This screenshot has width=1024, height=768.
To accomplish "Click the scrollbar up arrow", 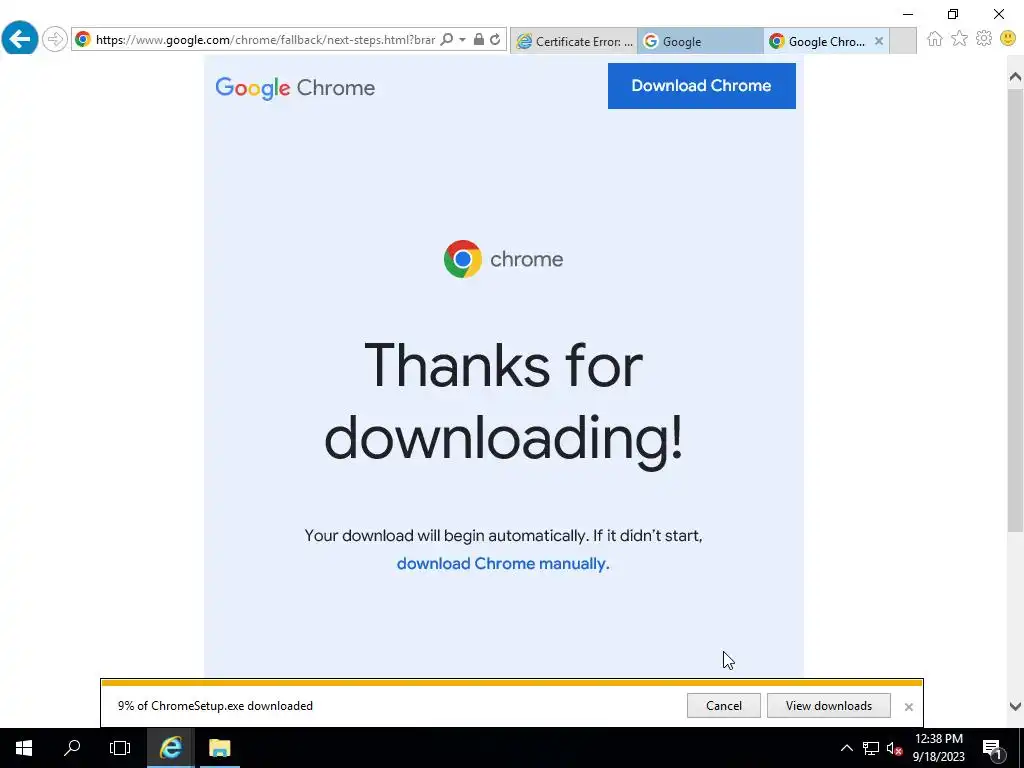I will (x=1015, y=77).
